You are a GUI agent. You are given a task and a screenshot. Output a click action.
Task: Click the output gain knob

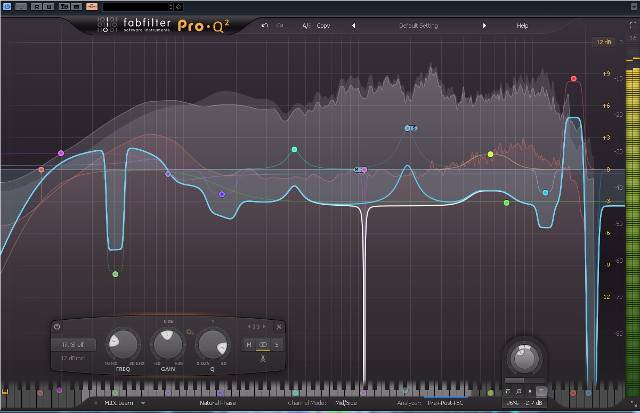pos(522,357)
